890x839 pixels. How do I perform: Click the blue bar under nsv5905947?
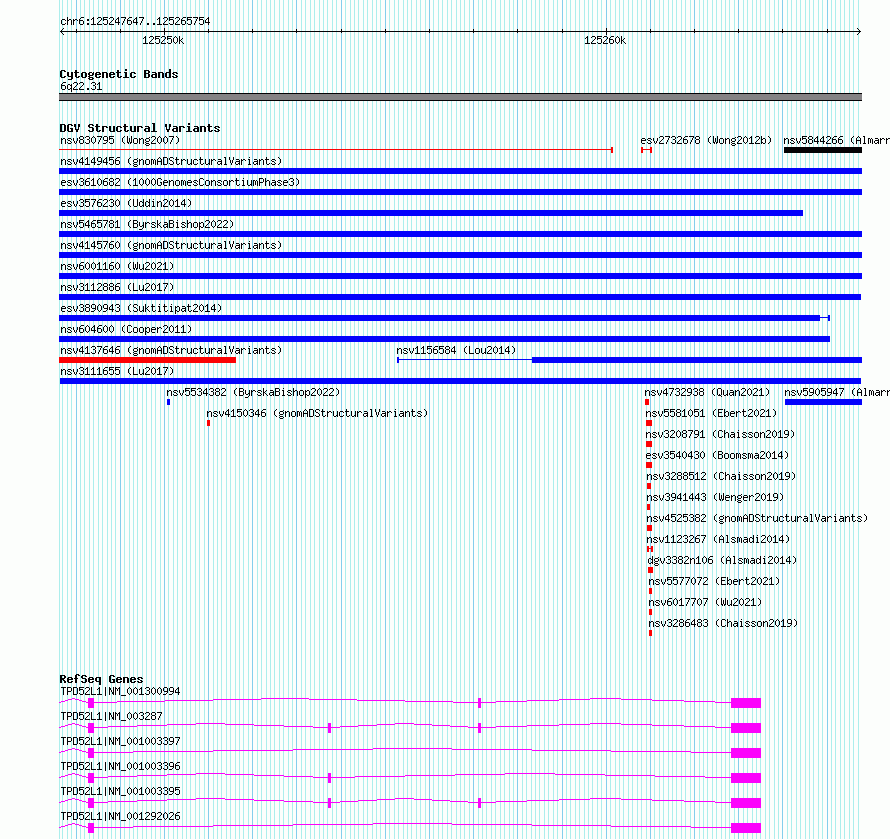(824, 402)
